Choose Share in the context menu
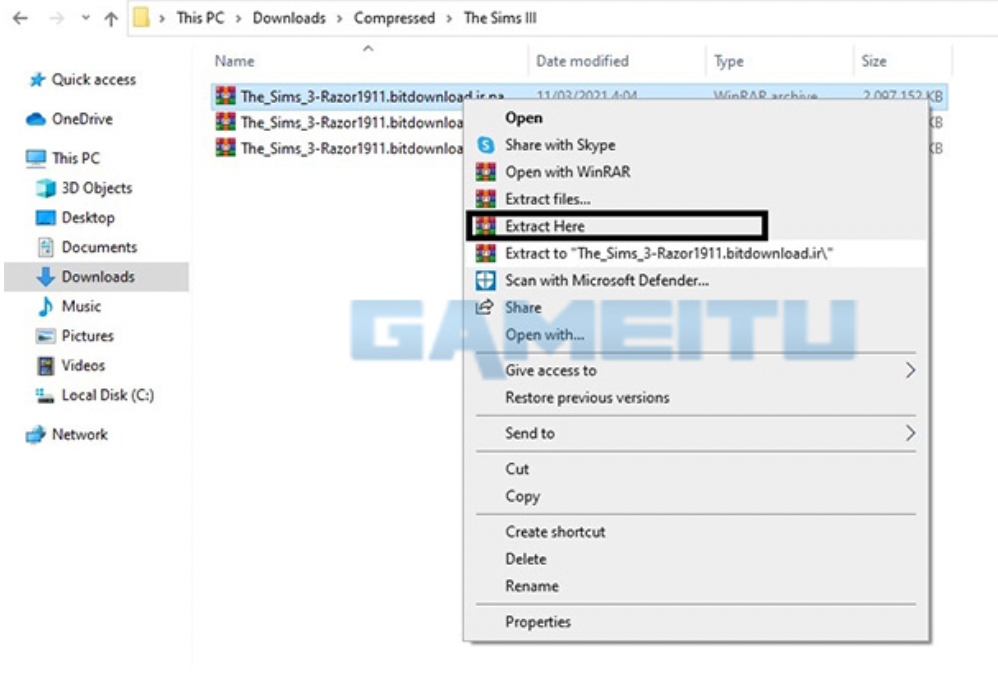The width and height of the screenshot is (998, 676). coord(523,308)
